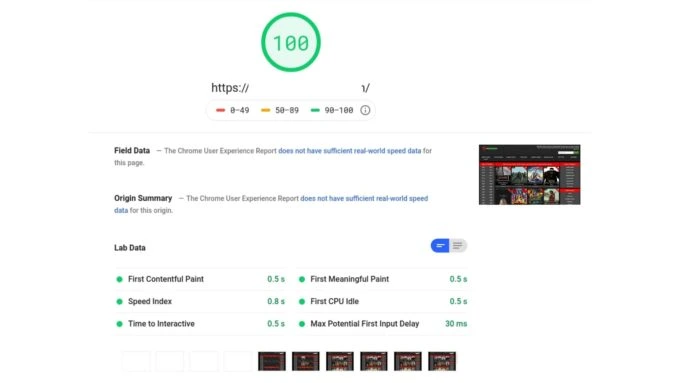Click the 0-49 red score legend
The width and height of the screenshot is (680, 383).
pyautogui.click(x=233, y=110)
